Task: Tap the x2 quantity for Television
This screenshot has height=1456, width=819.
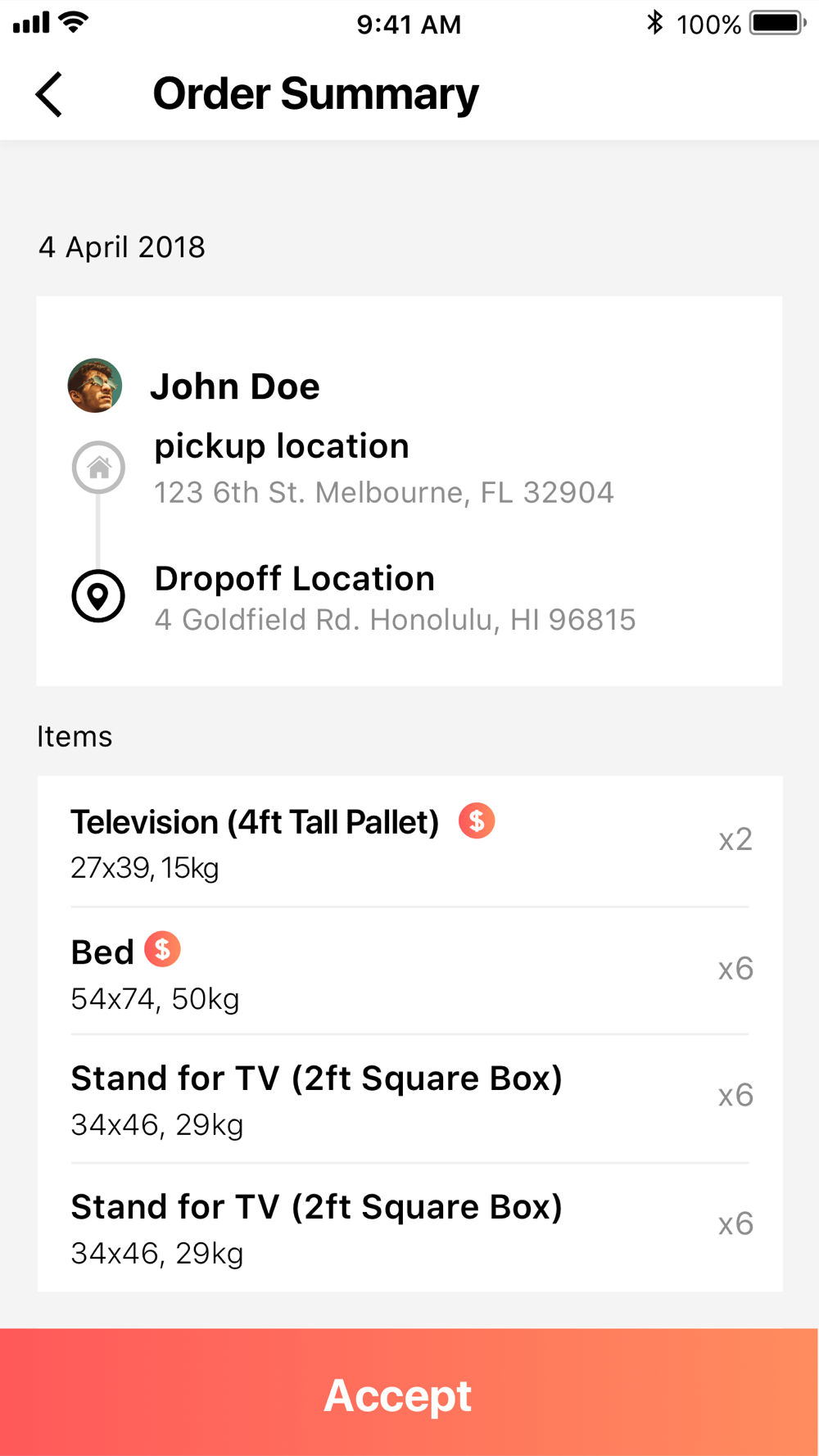Action: (x=735, y=839)
